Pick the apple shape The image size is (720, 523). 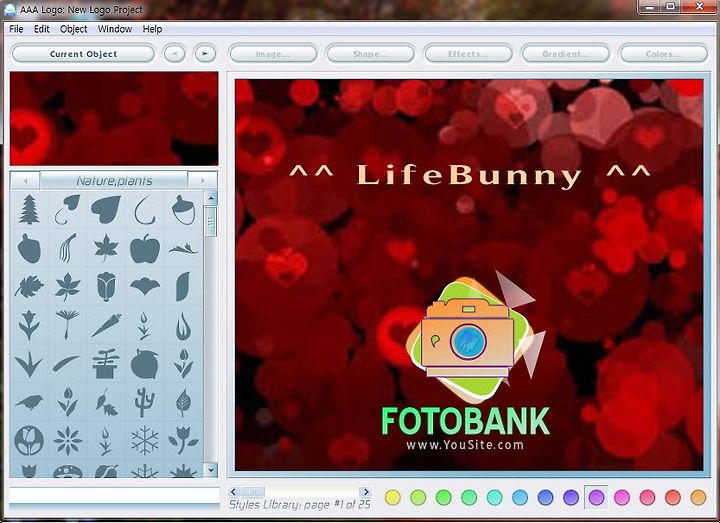coord(145,248)
